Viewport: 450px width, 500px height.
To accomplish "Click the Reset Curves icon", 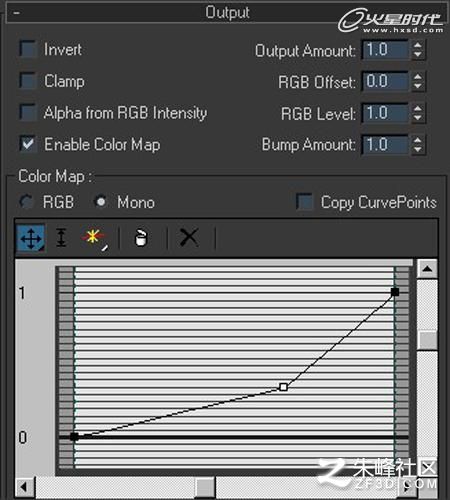I will click(x=141, y=238).
